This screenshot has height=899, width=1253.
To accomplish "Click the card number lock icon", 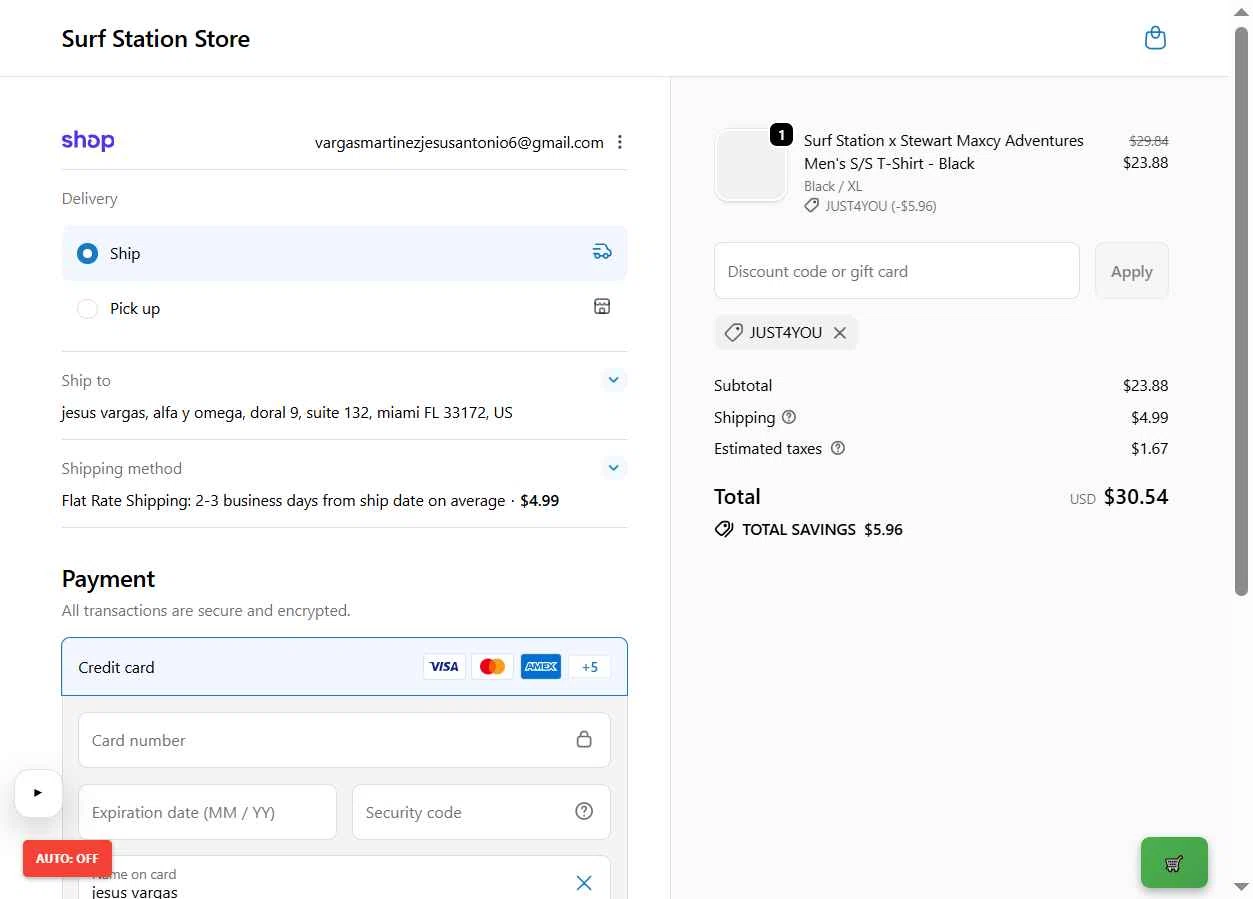I will (584, 739).
